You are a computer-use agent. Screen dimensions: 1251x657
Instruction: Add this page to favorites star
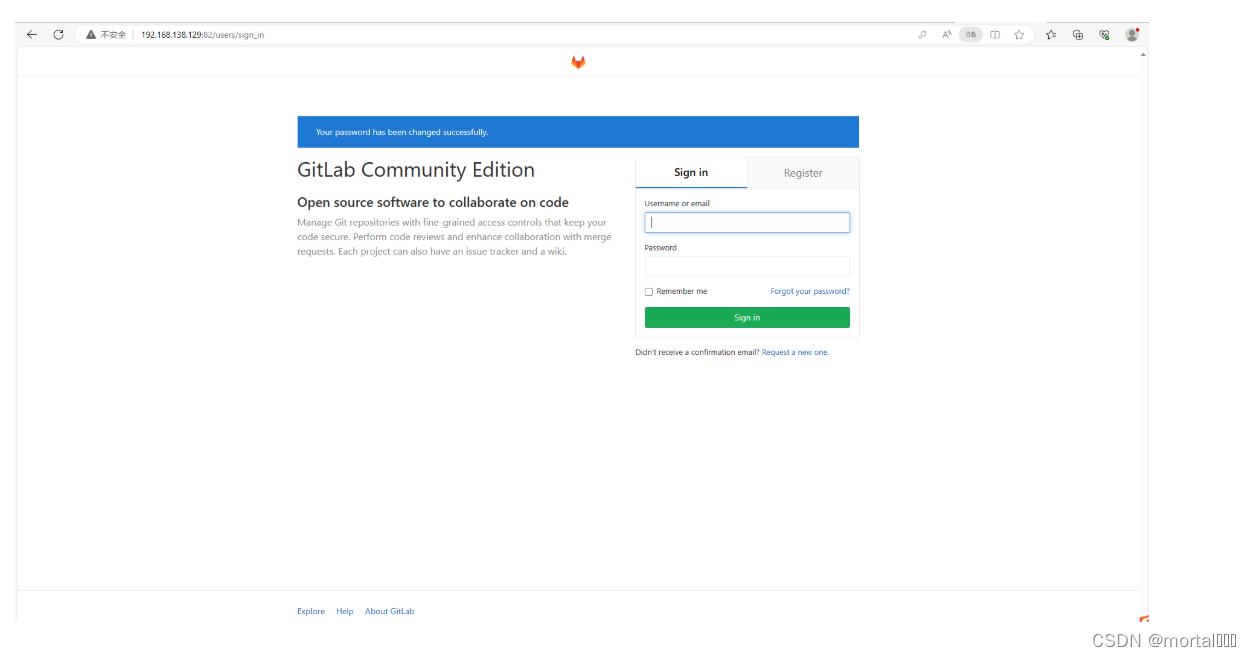[1019, 34]
